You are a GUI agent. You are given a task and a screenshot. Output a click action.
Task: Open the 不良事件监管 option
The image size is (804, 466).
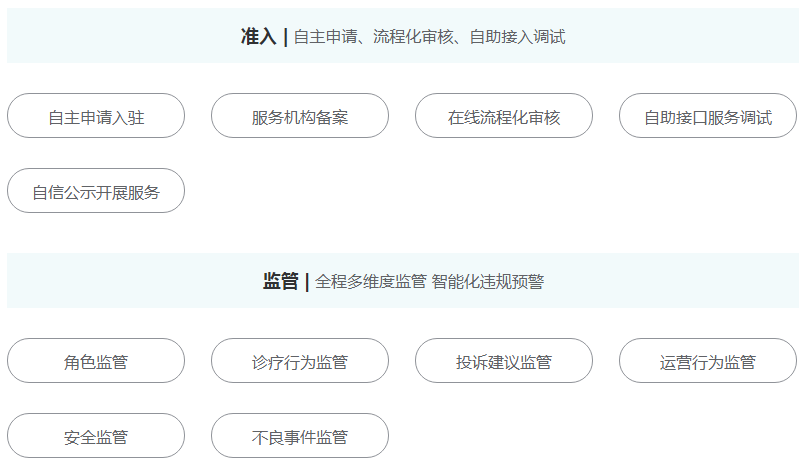click(x=300, y=436)
